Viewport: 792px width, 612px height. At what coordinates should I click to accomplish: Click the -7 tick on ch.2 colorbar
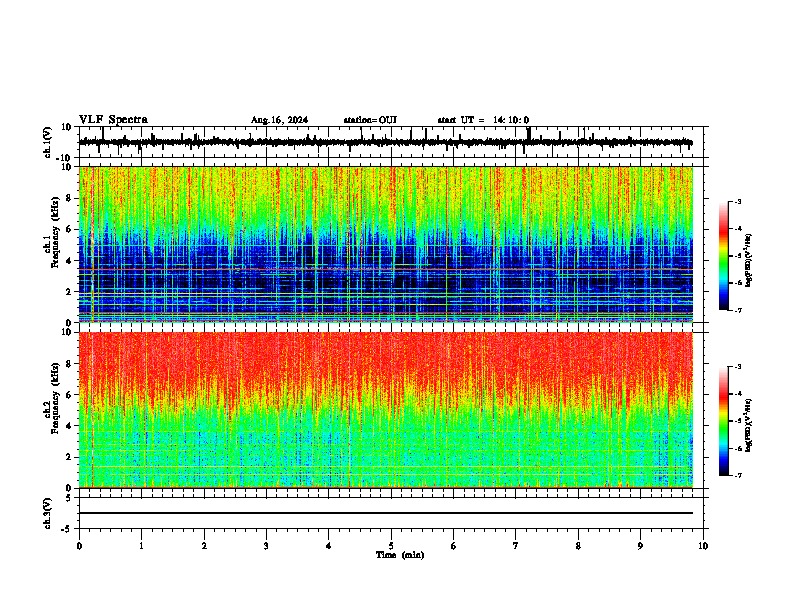tap(738, 475)
